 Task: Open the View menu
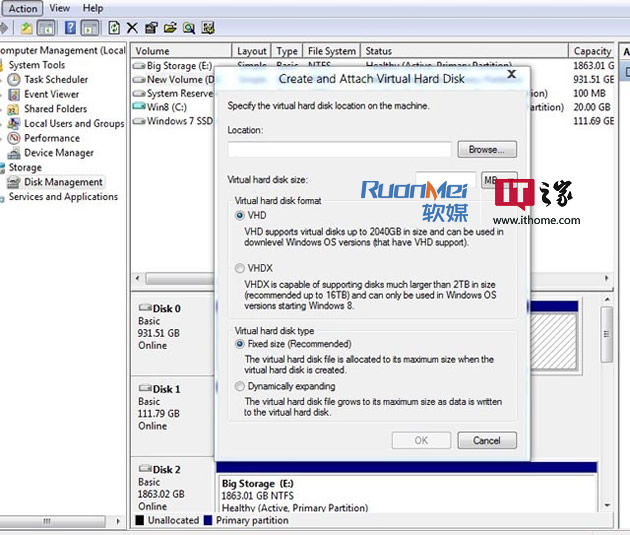pyautogui.click(x=59, y=8)
